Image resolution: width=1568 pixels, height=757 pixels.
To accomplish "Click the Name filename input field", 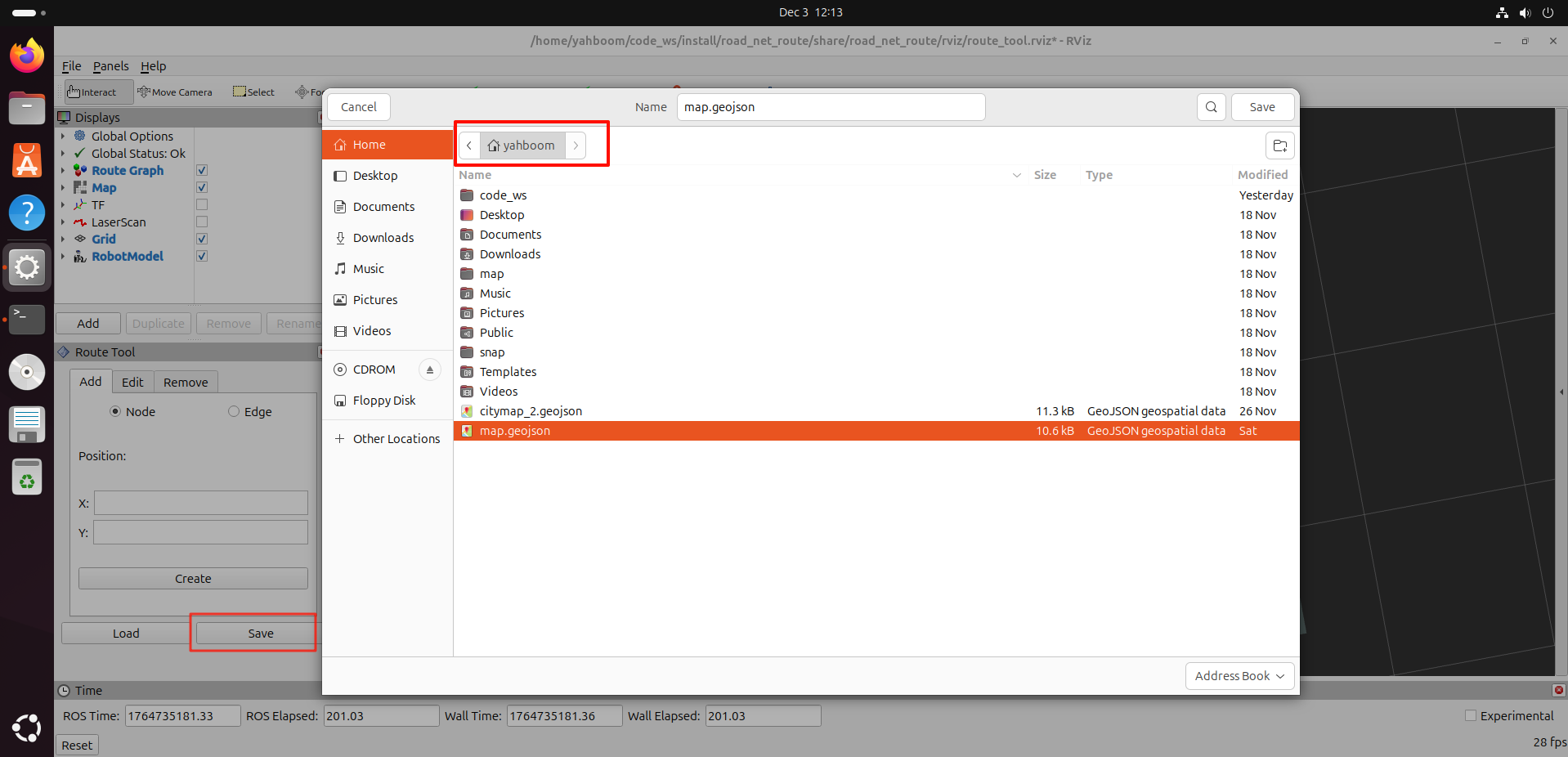I will pos(830,107).
